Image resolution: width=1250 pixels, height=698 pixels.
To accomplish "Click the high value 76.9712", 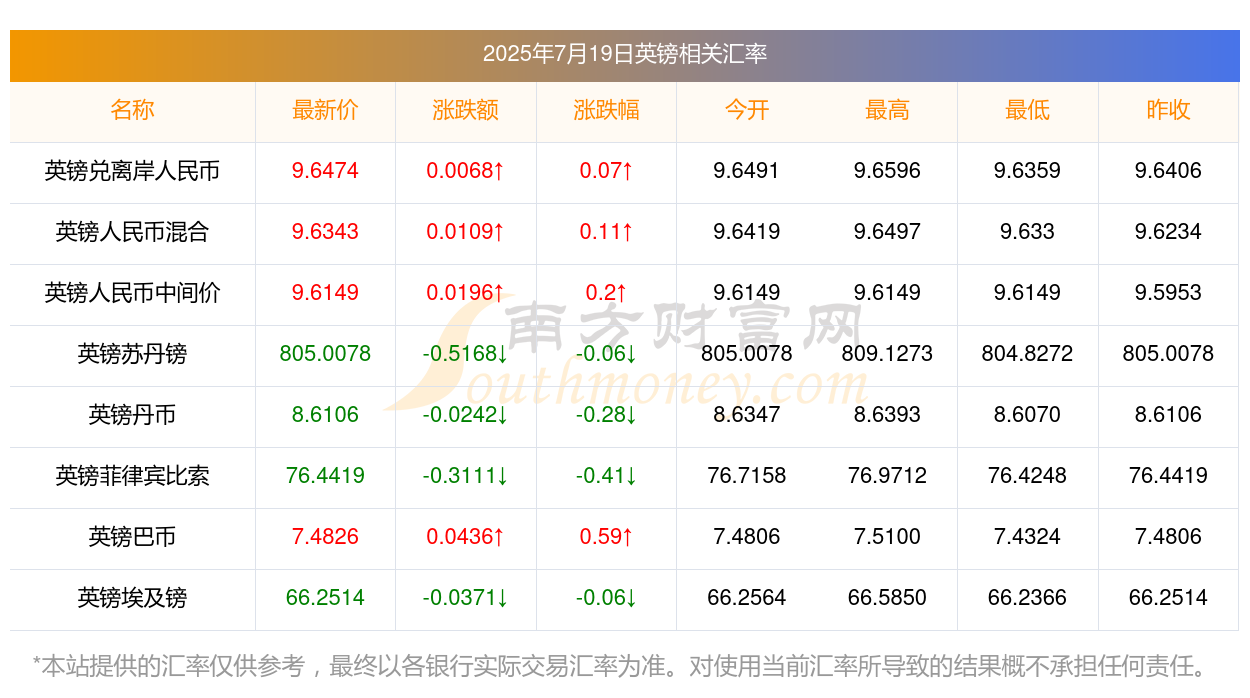I will [x=887, y=476].
